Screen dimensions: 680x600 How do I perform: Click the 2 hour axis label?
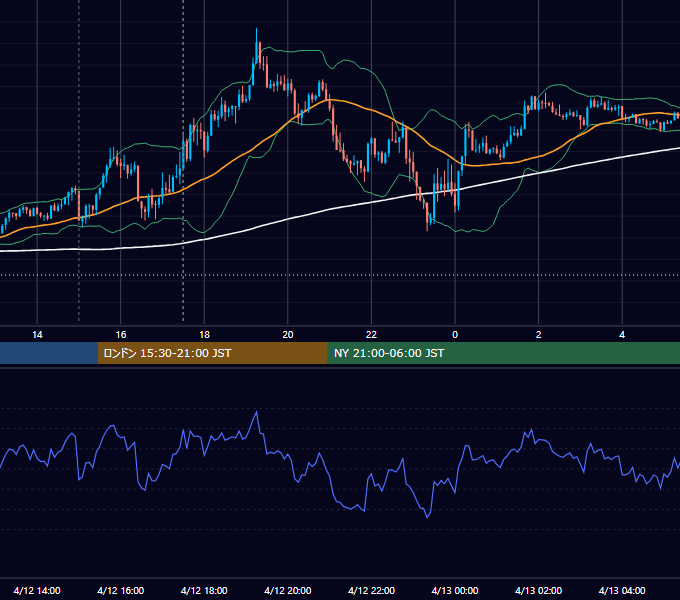pos(538,335)
